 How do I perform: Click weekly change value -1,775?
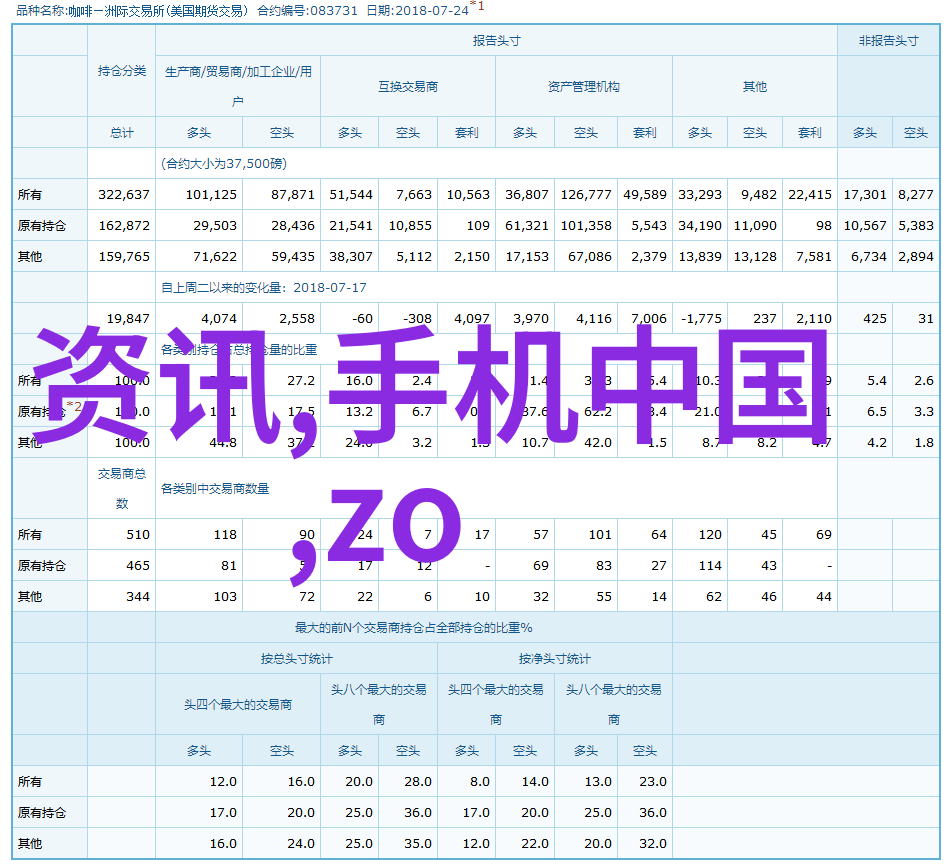pos(701,318)
